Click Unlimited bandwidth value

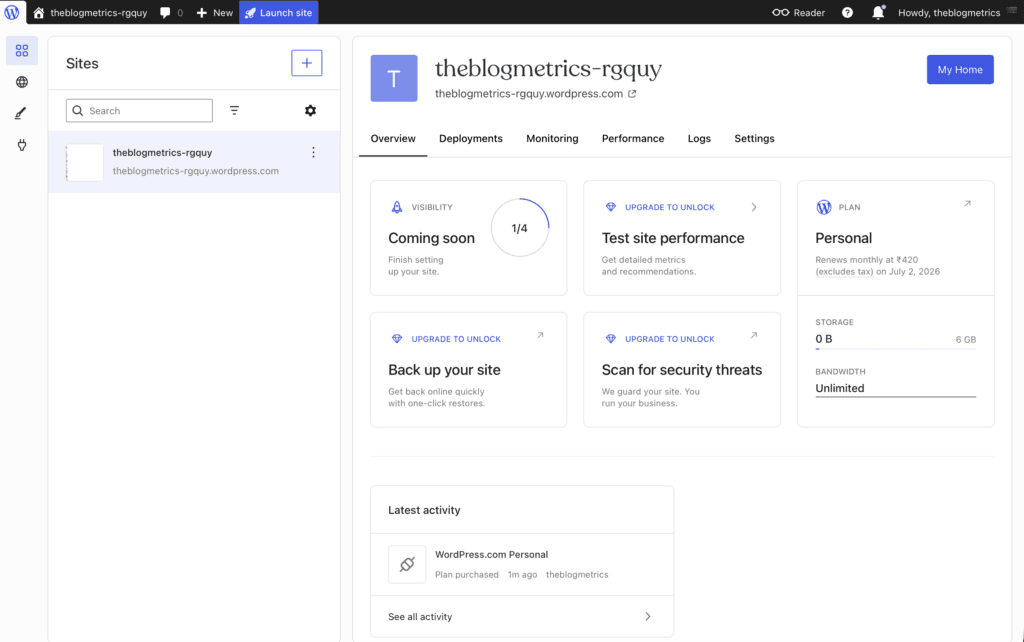coord(840,388)
